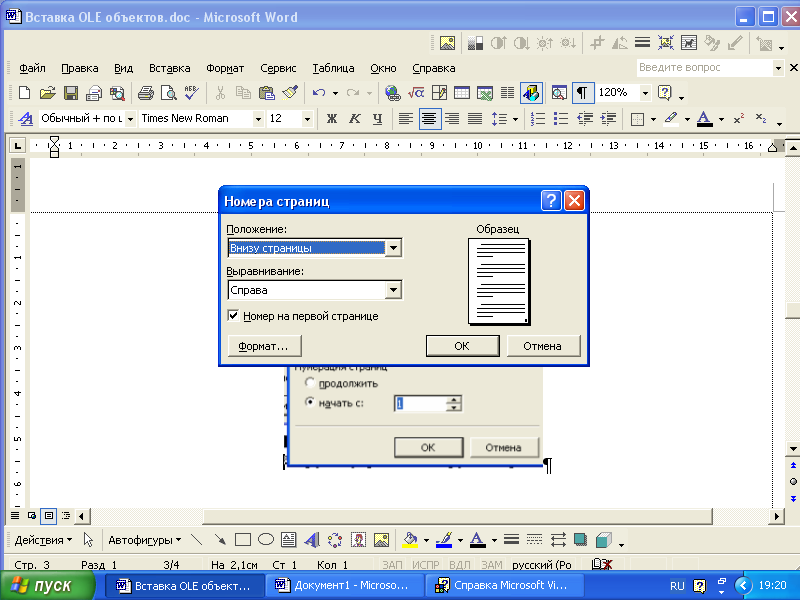
Task: Open print preview
Action: pos(168,93)
